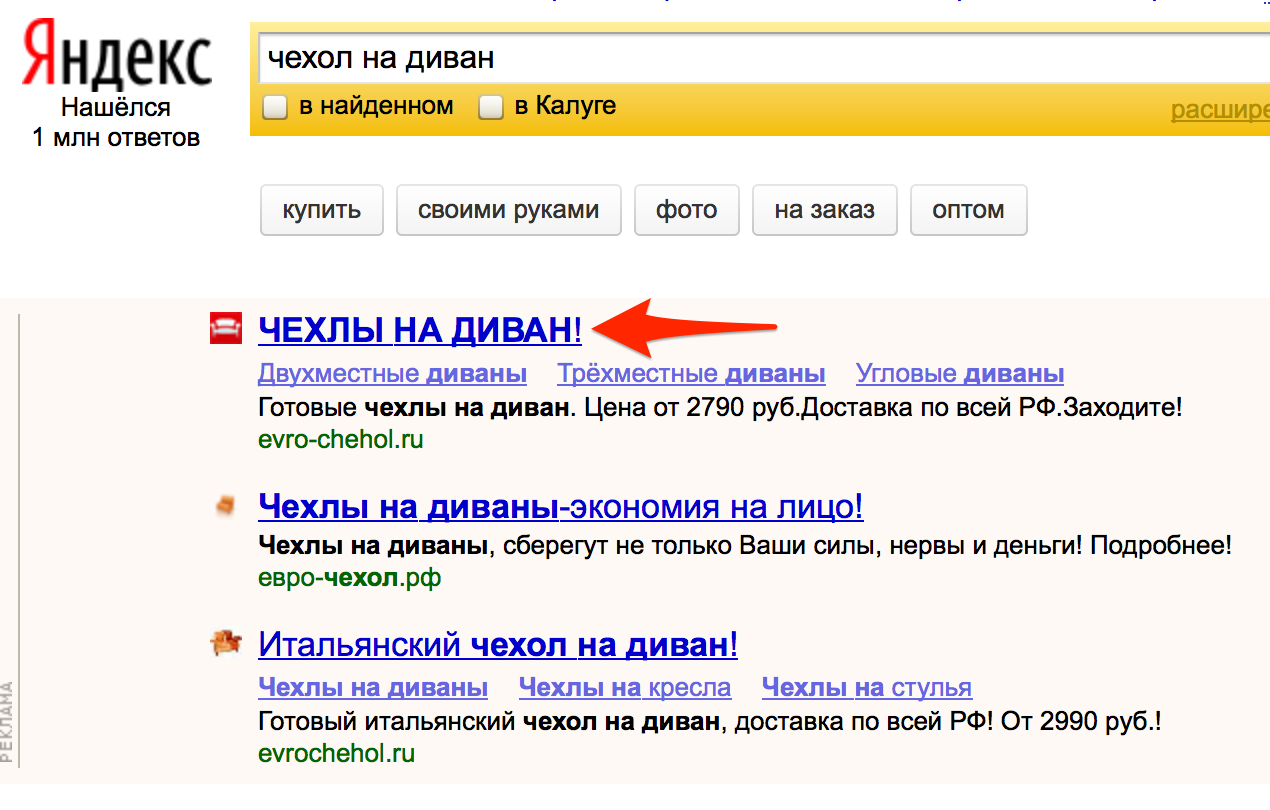Click the favicon next to Чехлы на диваны-экономия

click(226, 508)
